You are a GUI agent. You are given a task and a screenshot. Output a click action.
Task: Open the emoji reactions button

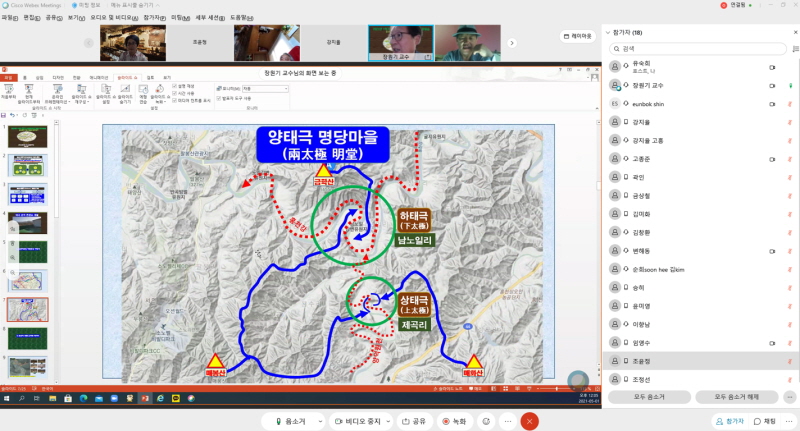[x=487, y=421]
